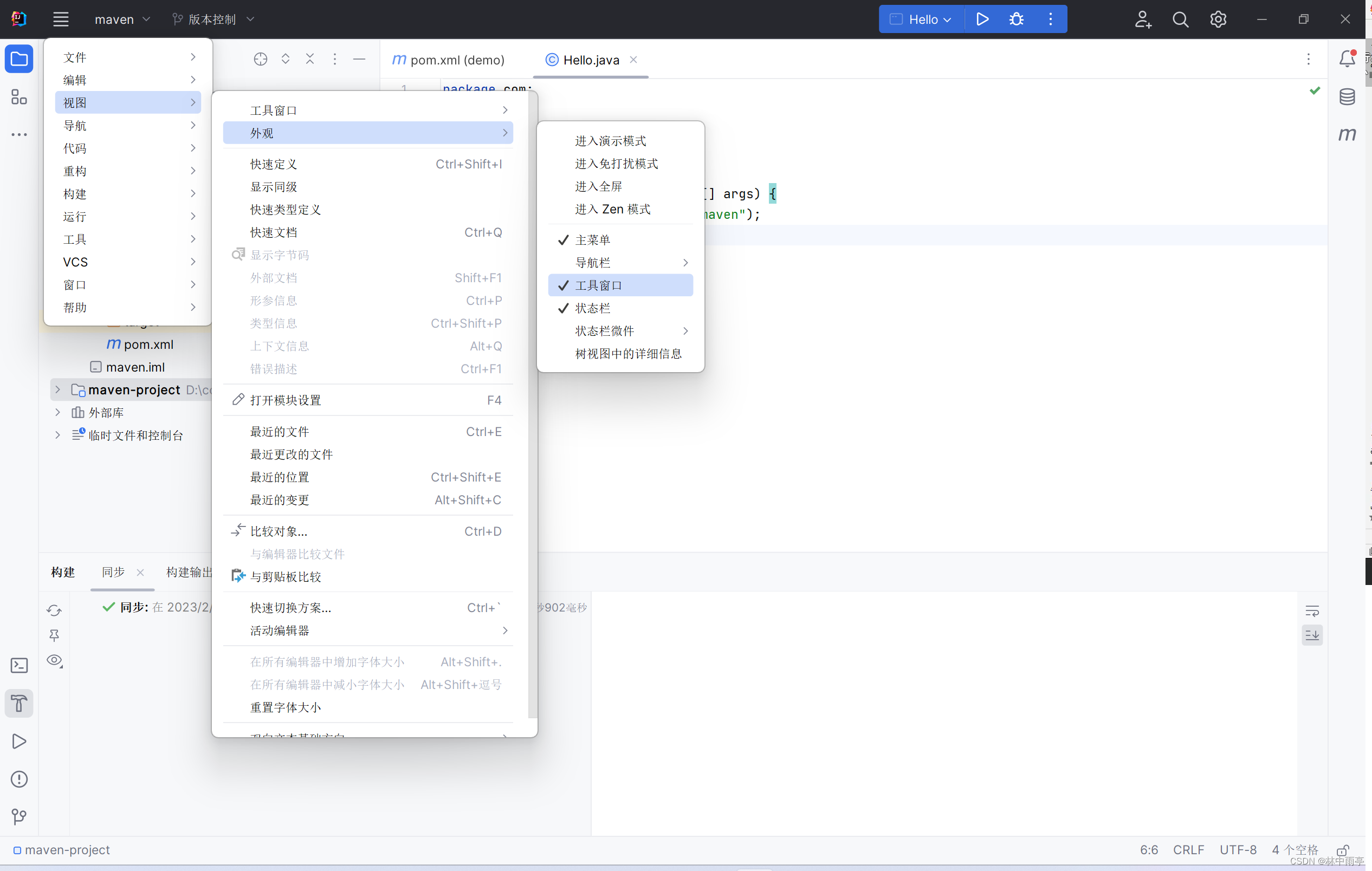The image size is (1372, 871).
Task: Open the 重构 menu
Action: tap(128, 171)
